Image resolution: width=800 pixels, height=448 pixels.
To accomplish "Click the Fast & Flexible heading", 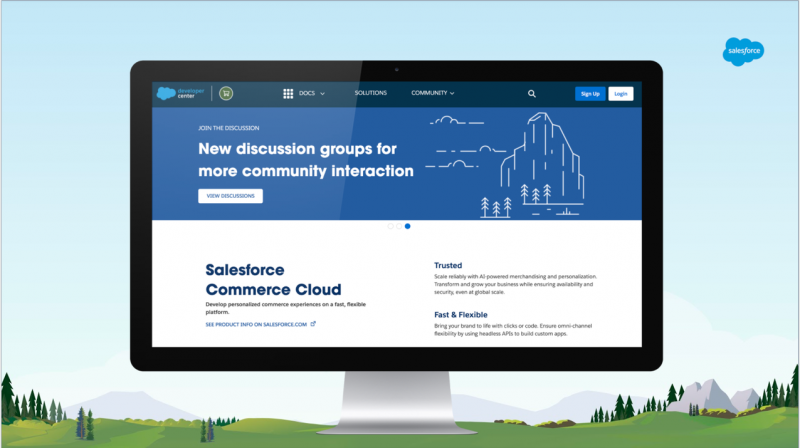I will point(461,315).
